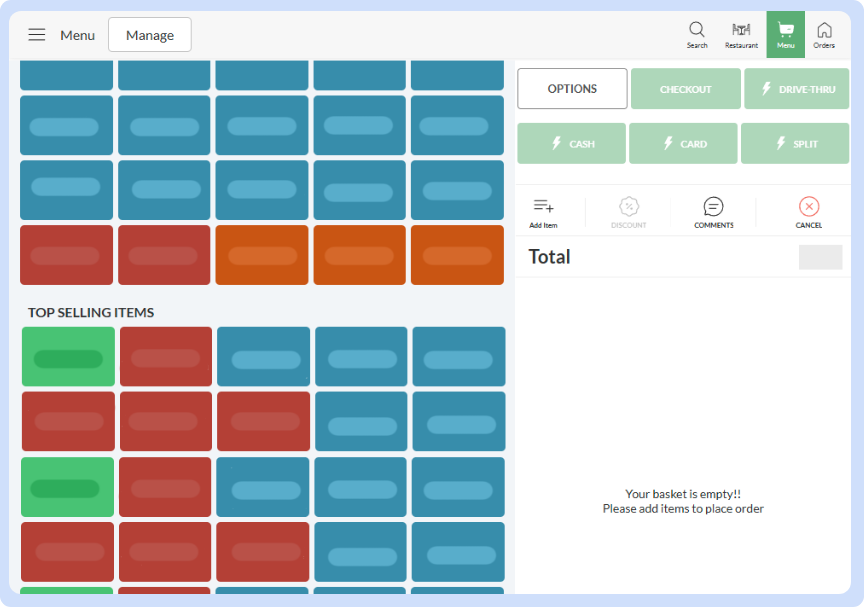Viewport: 864px width, 607px height.
Task: Open the OPTIONS button
Action: coord(572,89)
